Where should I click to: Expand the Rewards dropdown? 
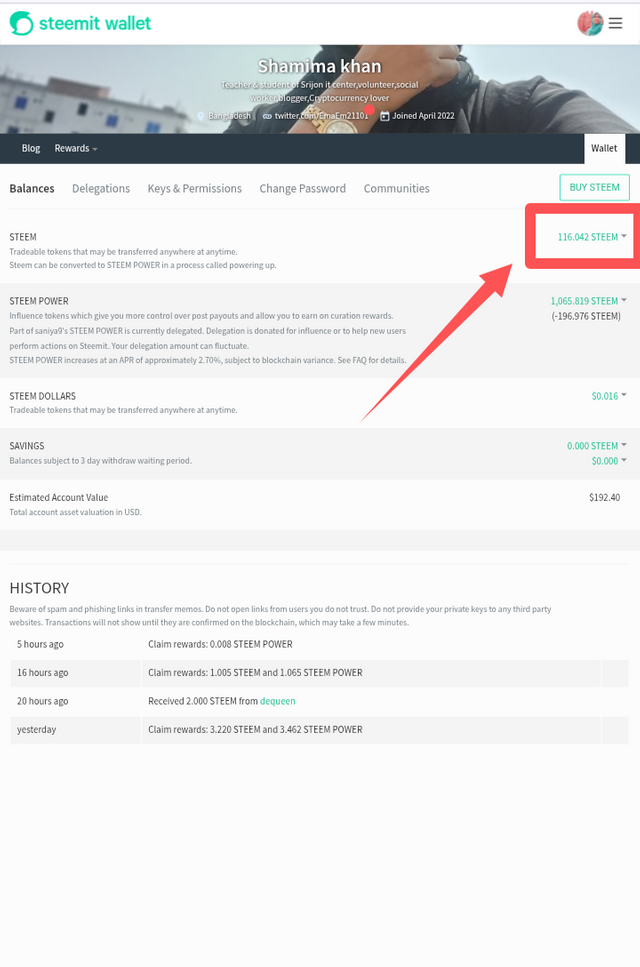pos(76,149)
